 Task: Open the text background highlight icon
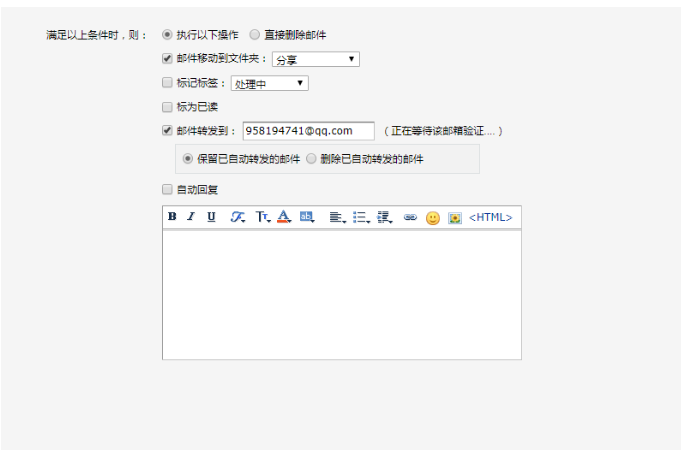[307, 217]
